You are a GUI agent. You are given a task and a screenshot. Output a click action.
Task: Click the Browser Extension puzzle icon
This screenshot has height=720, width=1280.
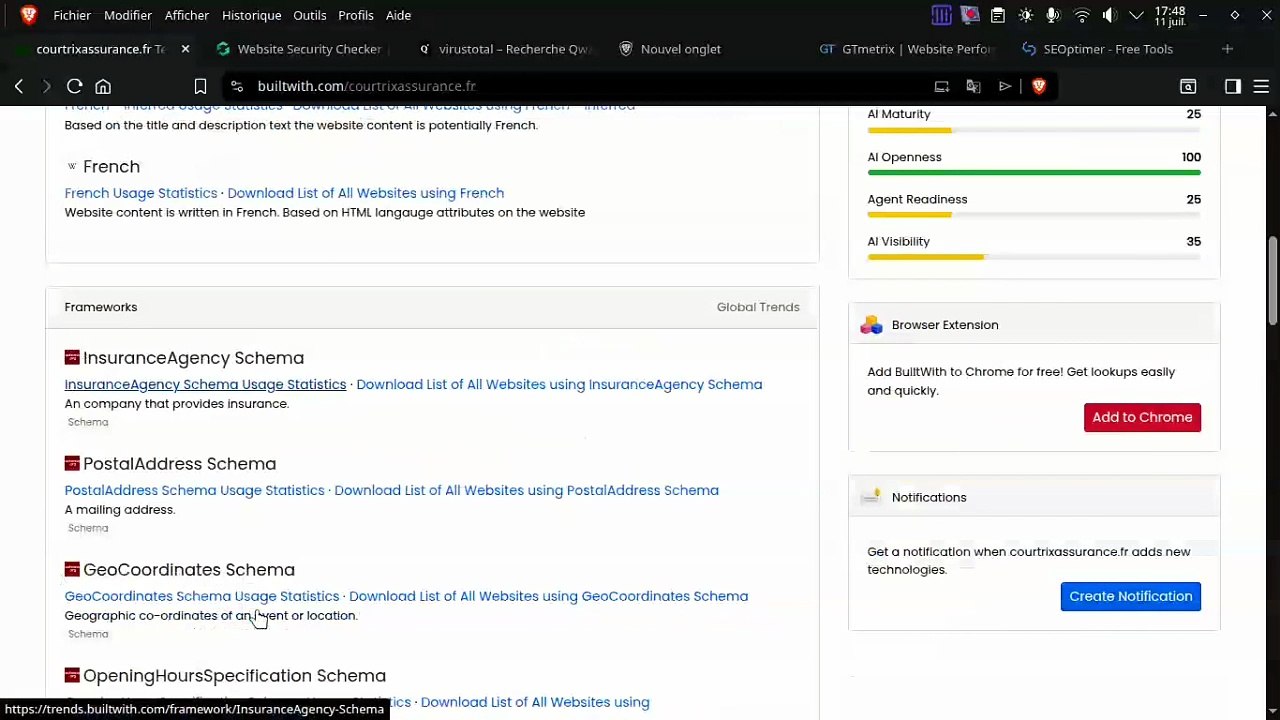[872, 325]
